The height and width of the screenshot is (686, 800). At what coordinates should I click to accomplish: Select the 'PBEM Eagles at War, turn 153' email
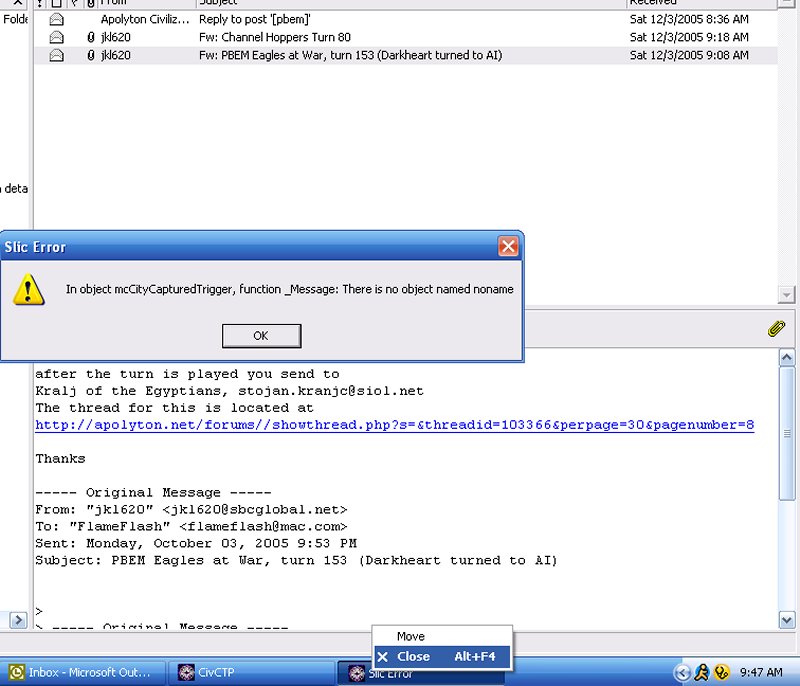[350, 55]
